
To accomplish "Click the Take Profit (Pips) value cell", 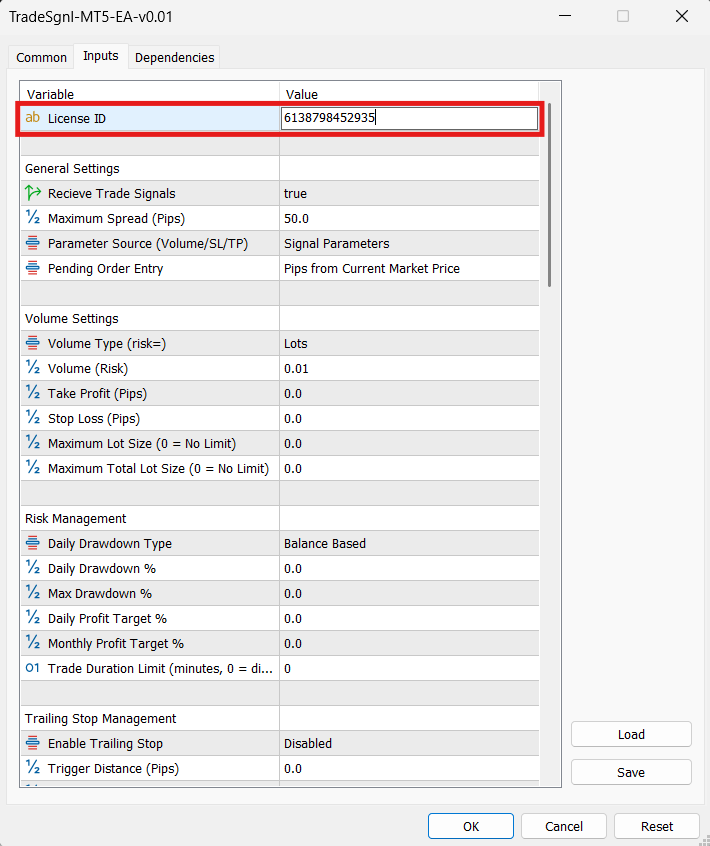I will point(409,393).
